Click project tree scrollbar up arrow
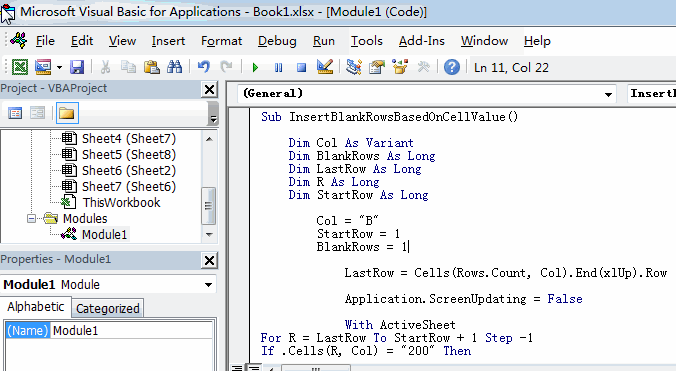Viewport: 676px width, 371px height. click(x=209, y=139)
